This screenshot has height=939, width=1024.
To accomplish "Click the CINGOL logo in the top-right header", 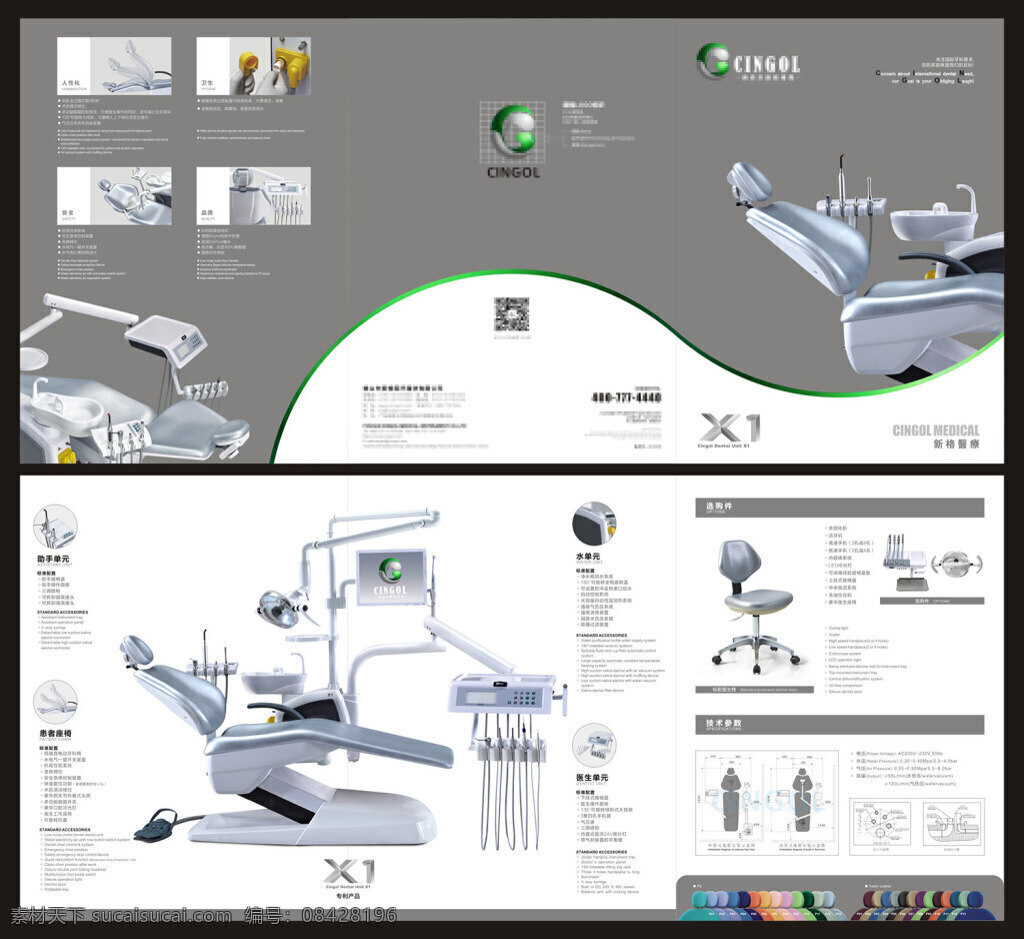I will pyautogui.click(x=748, y=62).
